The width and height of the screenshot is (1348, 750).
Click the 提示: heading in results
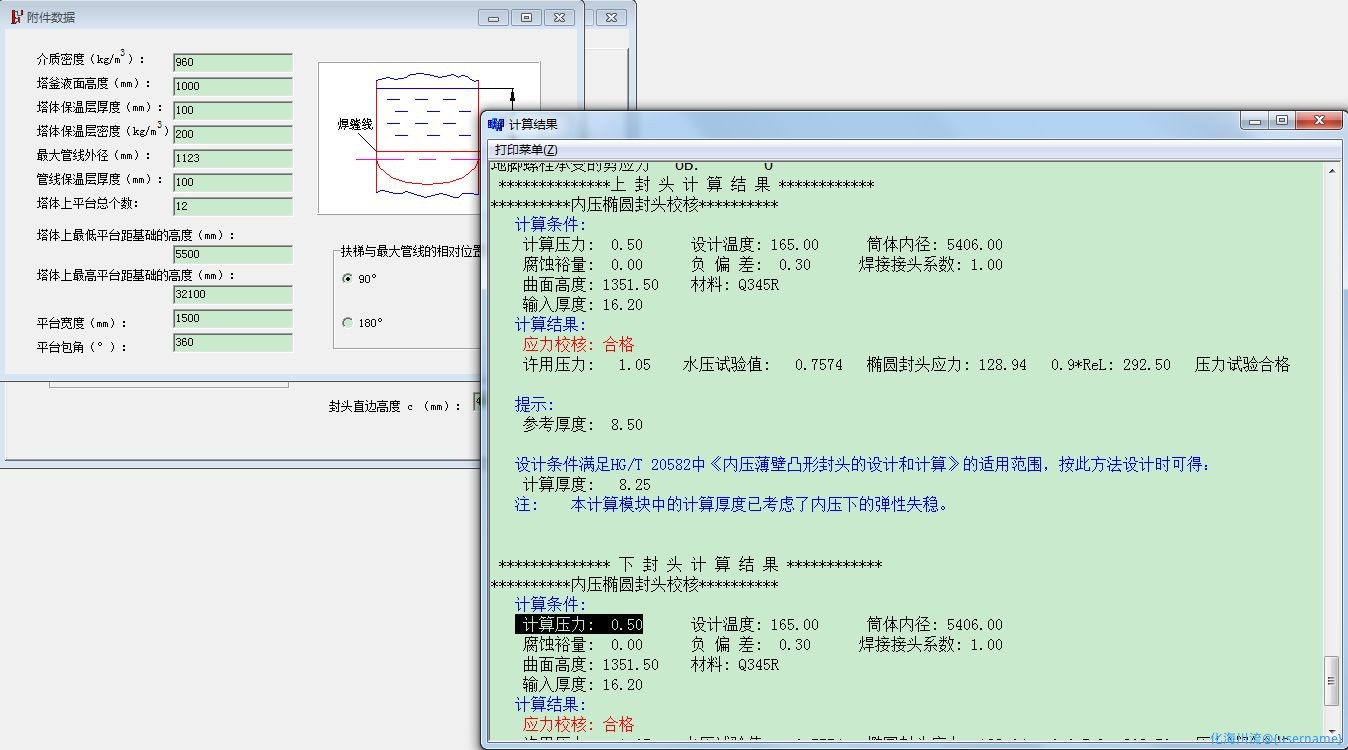pos(534,404)
